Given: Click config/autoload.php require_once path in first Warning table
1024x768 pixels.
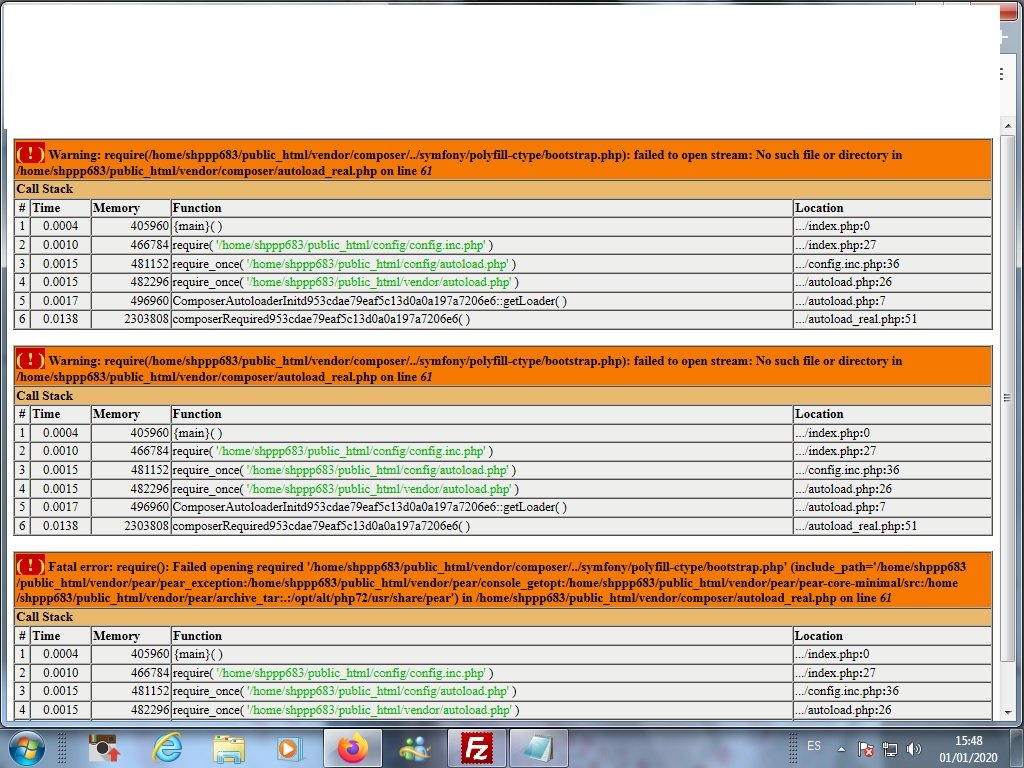Looking at the screenshot, I should [377, 264].
